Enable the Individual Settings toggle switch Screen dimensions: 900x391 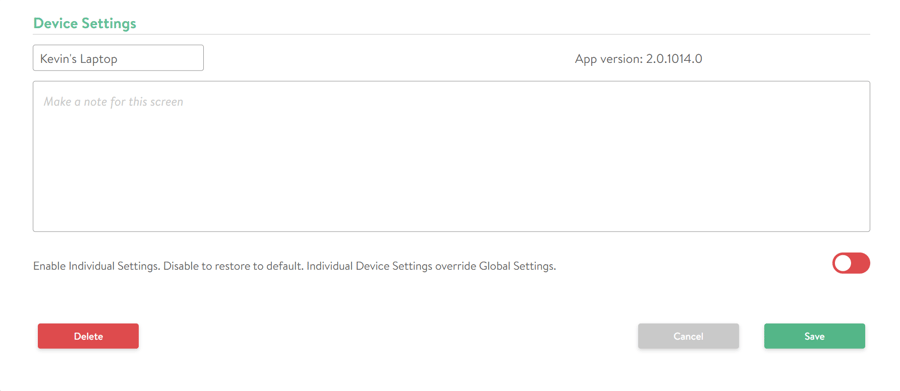click(851, 264)
